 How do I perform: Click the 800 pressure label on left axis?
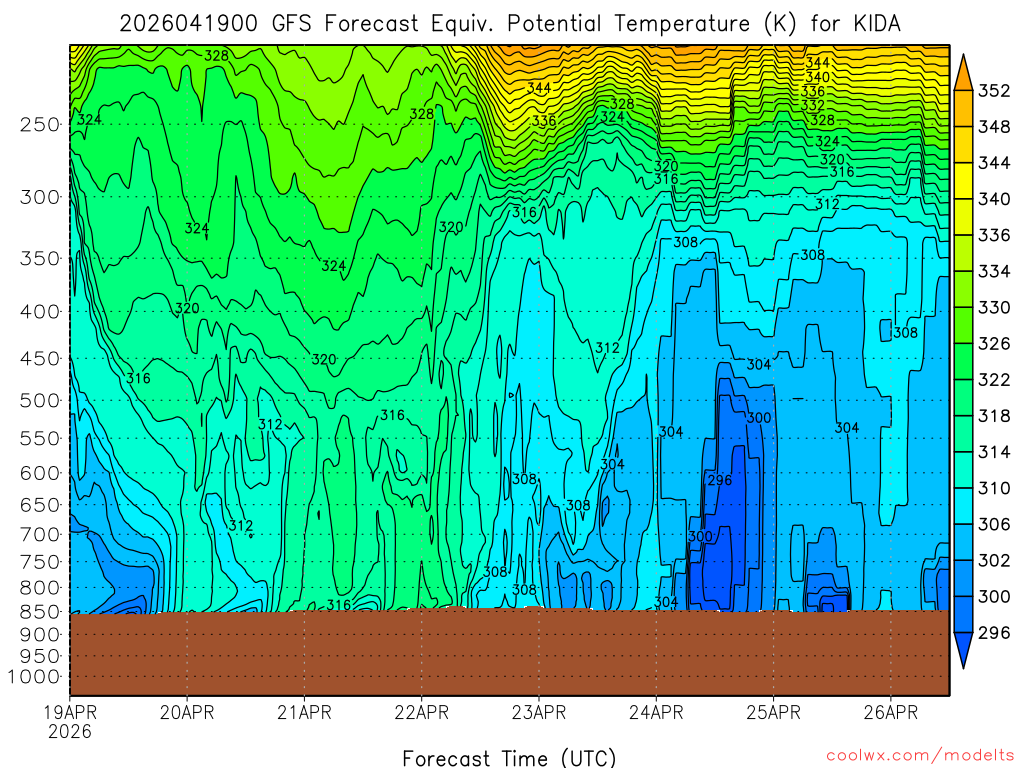pos(40,587)
